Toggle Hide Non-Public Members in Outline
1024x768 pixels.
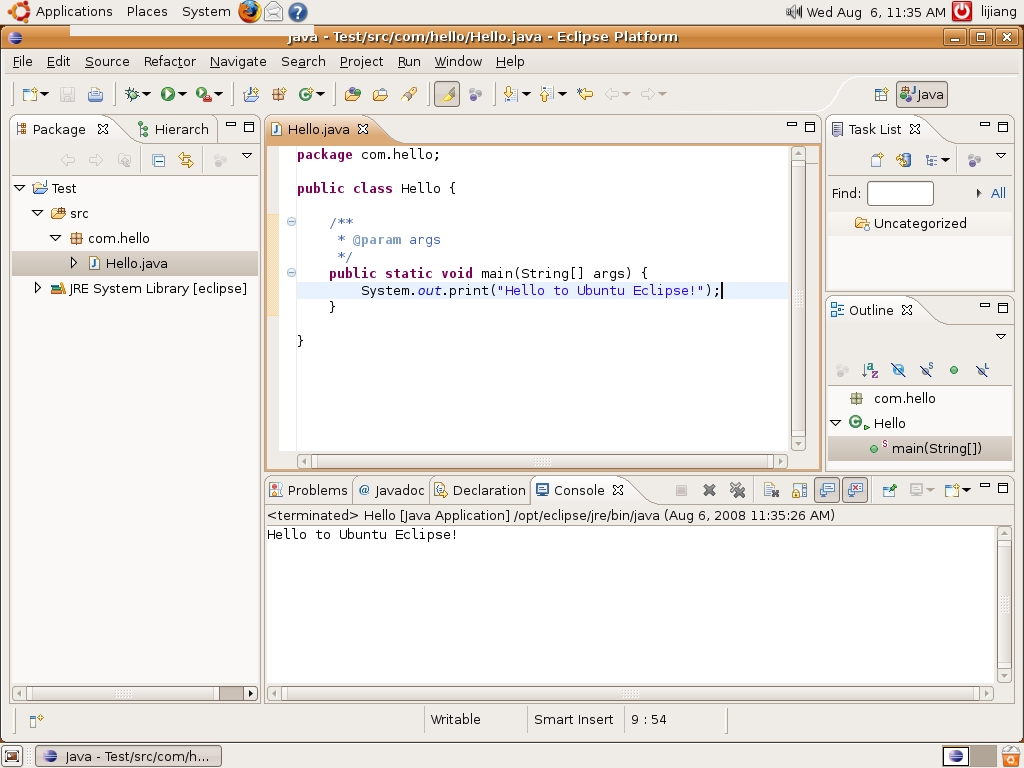954,370
